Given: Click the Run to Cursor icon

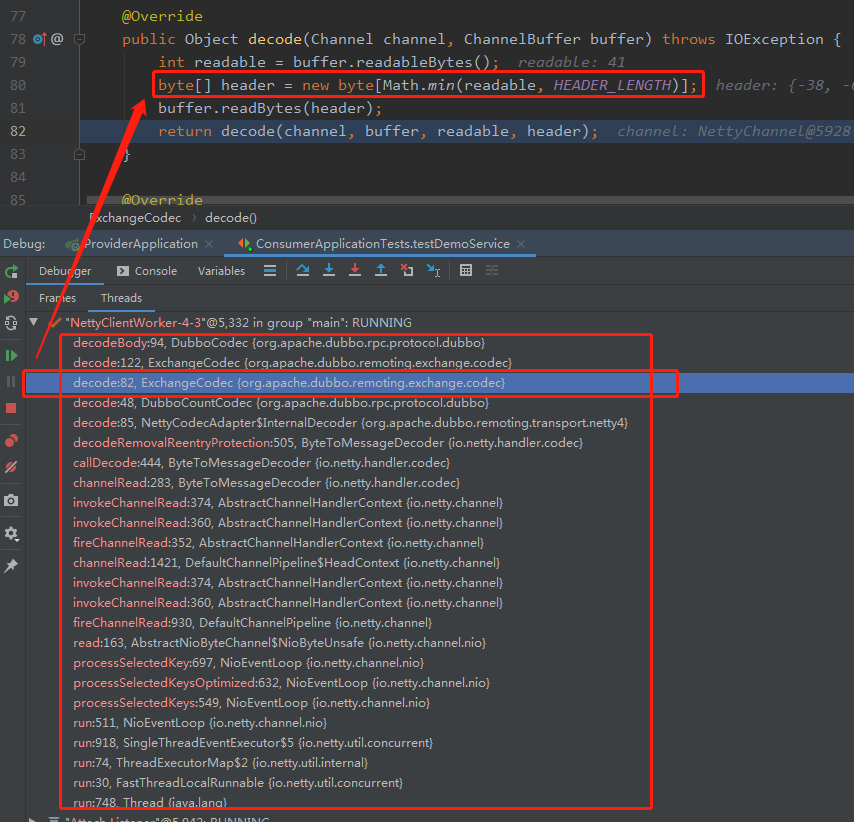Looking at the screenshot, I should (434, 271).
